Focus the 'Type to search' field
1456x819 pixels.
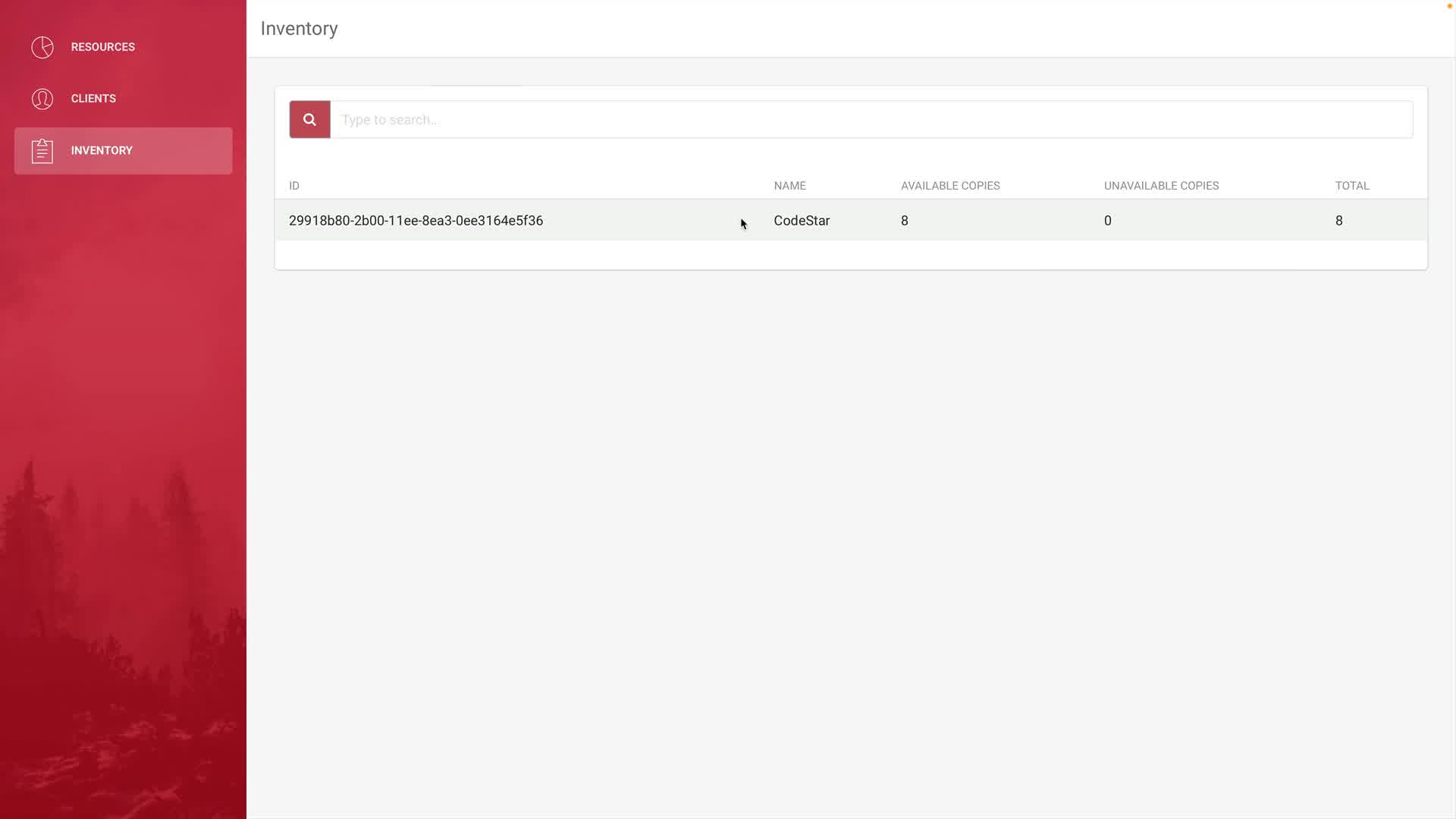(871, 120)
